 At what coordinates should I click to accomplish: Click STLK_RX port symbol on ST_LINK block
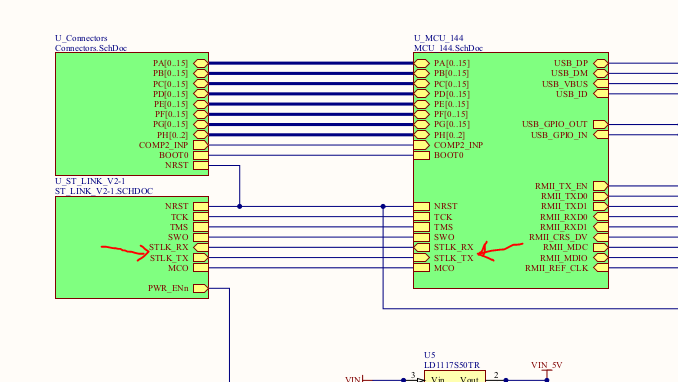click(201, 247)
